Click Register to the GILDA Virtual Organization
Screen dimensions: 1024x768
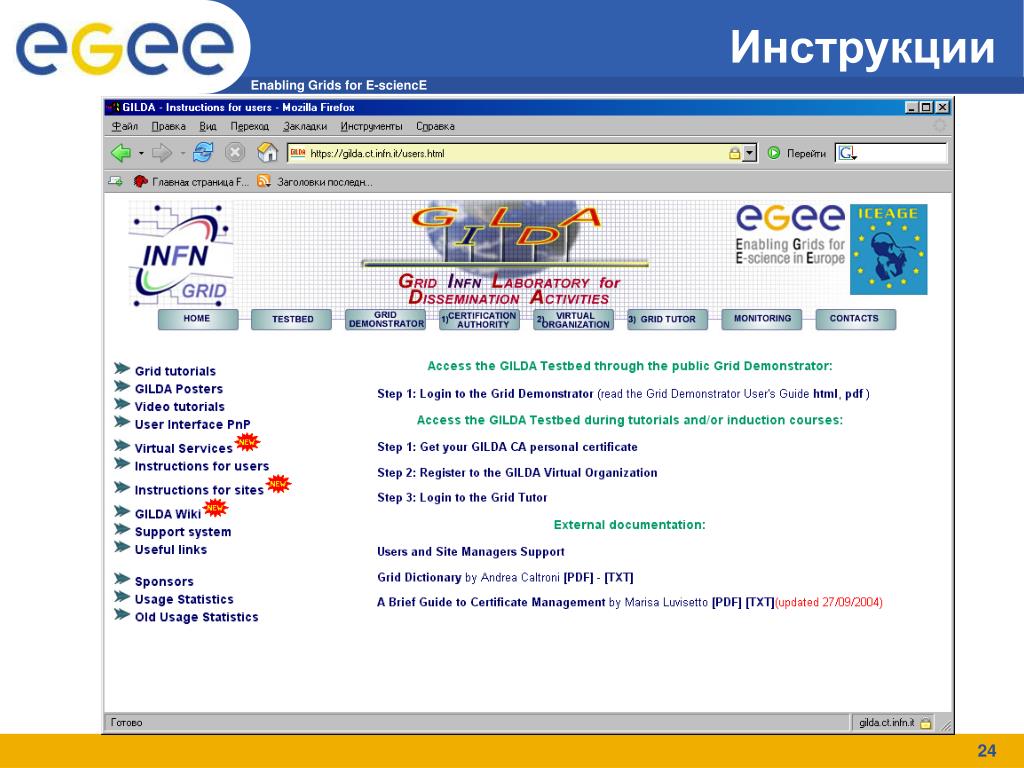coord(538,472)
